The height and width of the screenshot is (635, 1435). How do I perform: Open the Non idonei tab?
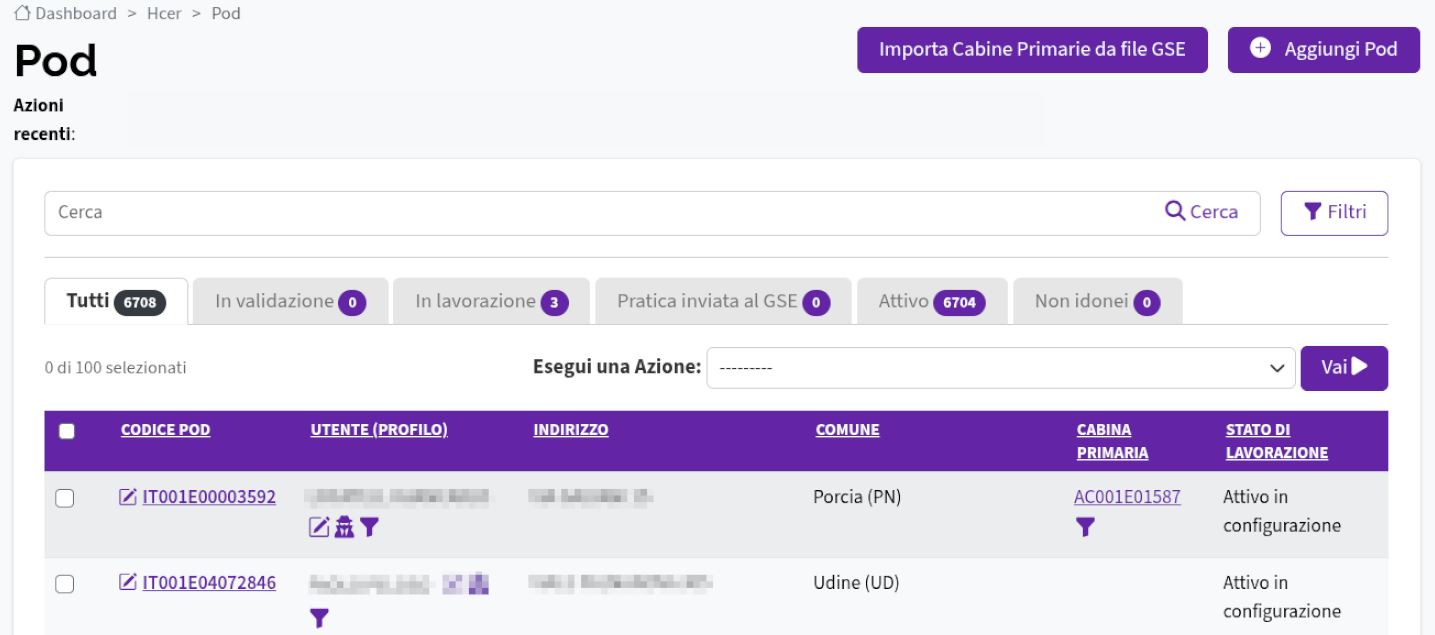(1098, 301)
